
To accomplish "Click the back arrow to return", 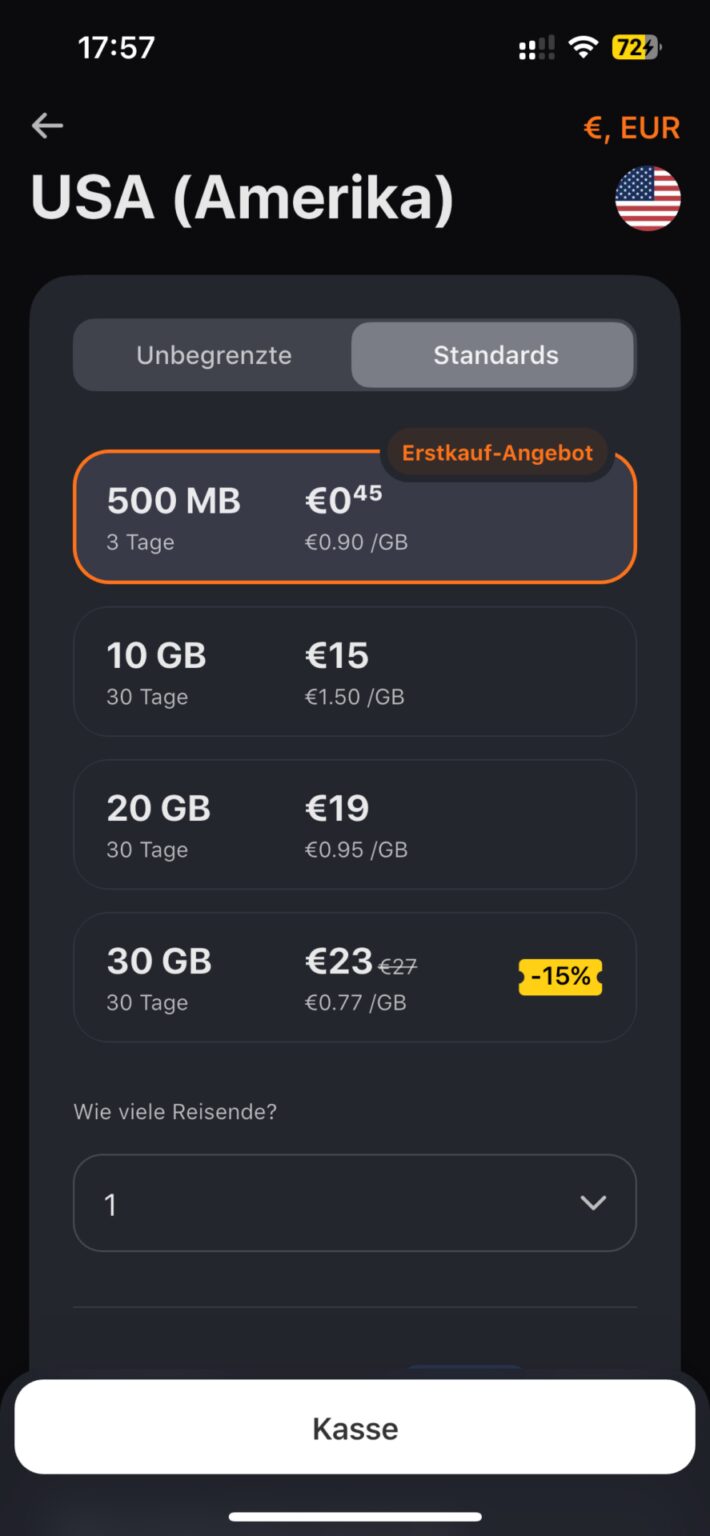I will pos(46,126).
